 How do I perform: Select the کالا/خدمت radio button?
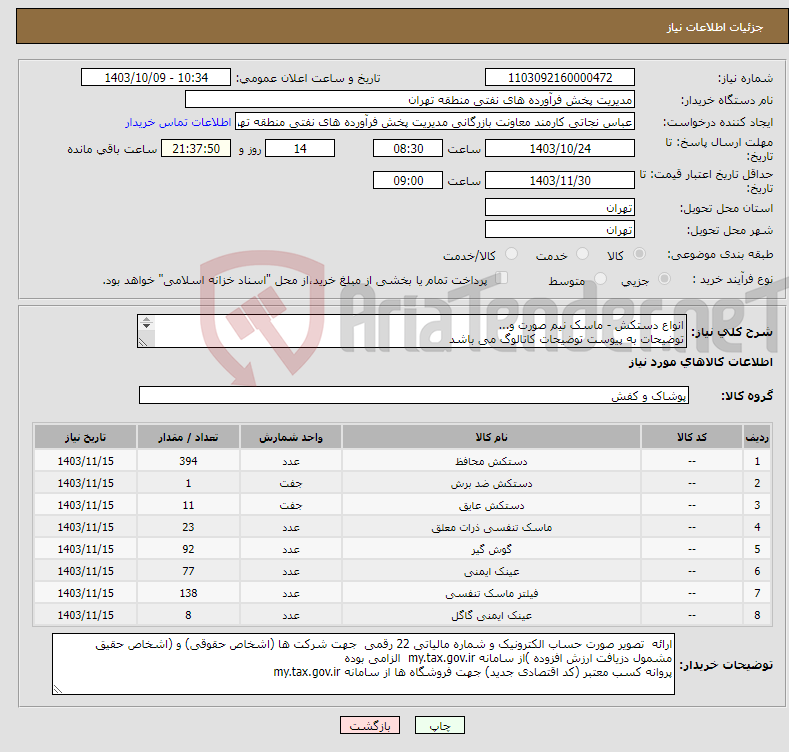pos(511,254)
